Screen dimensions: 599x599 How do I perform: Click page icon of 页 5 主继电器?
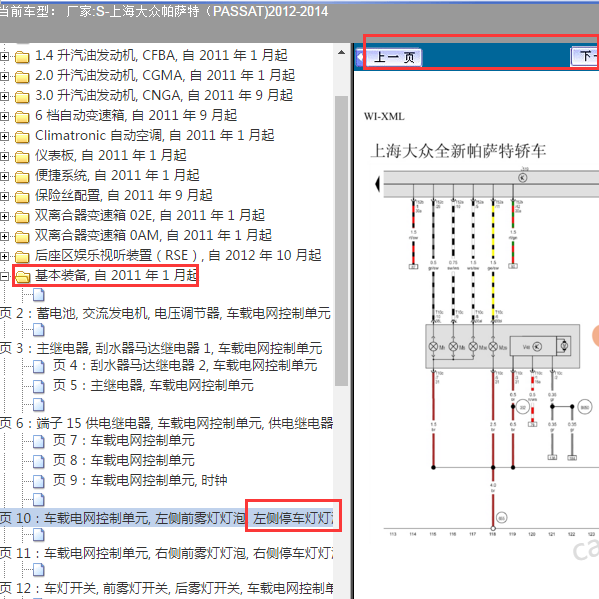(x=39, y=386)
